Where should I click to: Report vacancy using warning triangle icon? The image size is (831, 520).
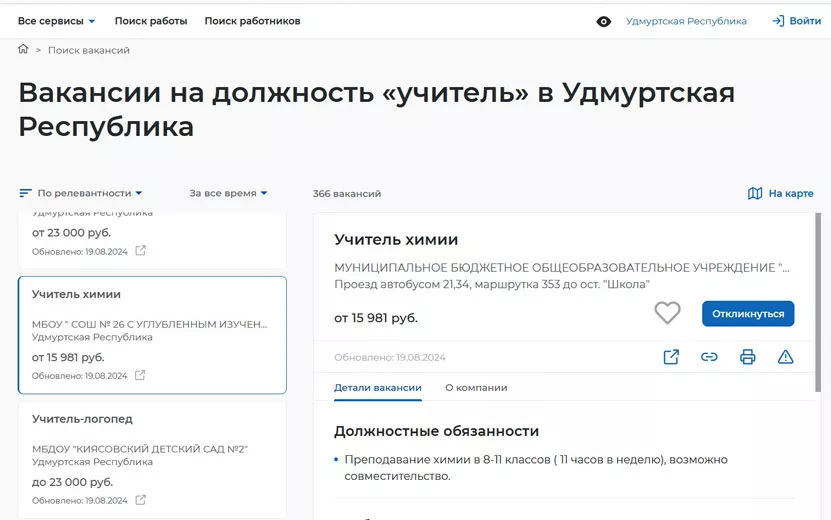click(785, 357)
